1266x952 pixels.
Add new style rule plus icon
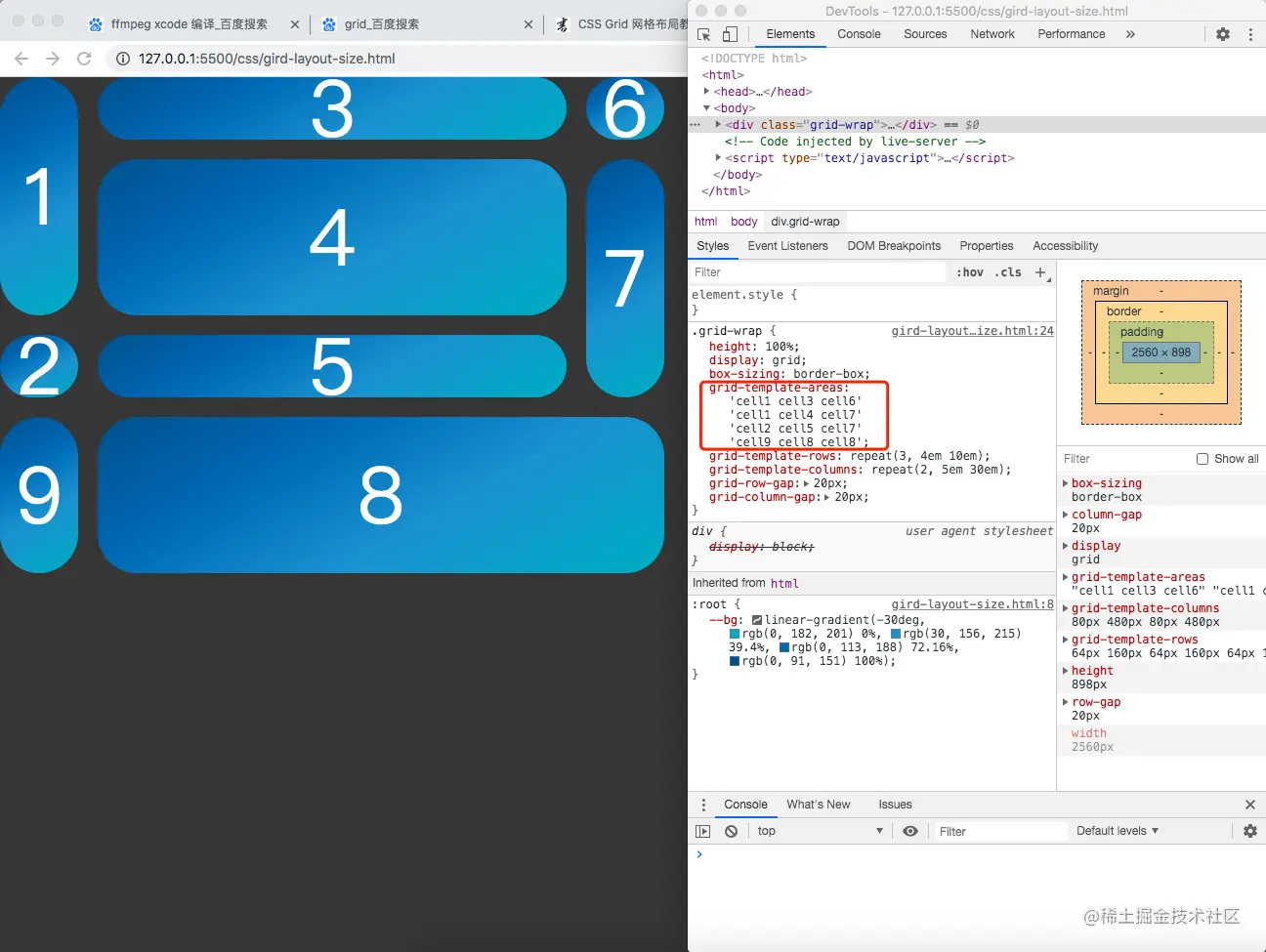[x=1040, y=272]
